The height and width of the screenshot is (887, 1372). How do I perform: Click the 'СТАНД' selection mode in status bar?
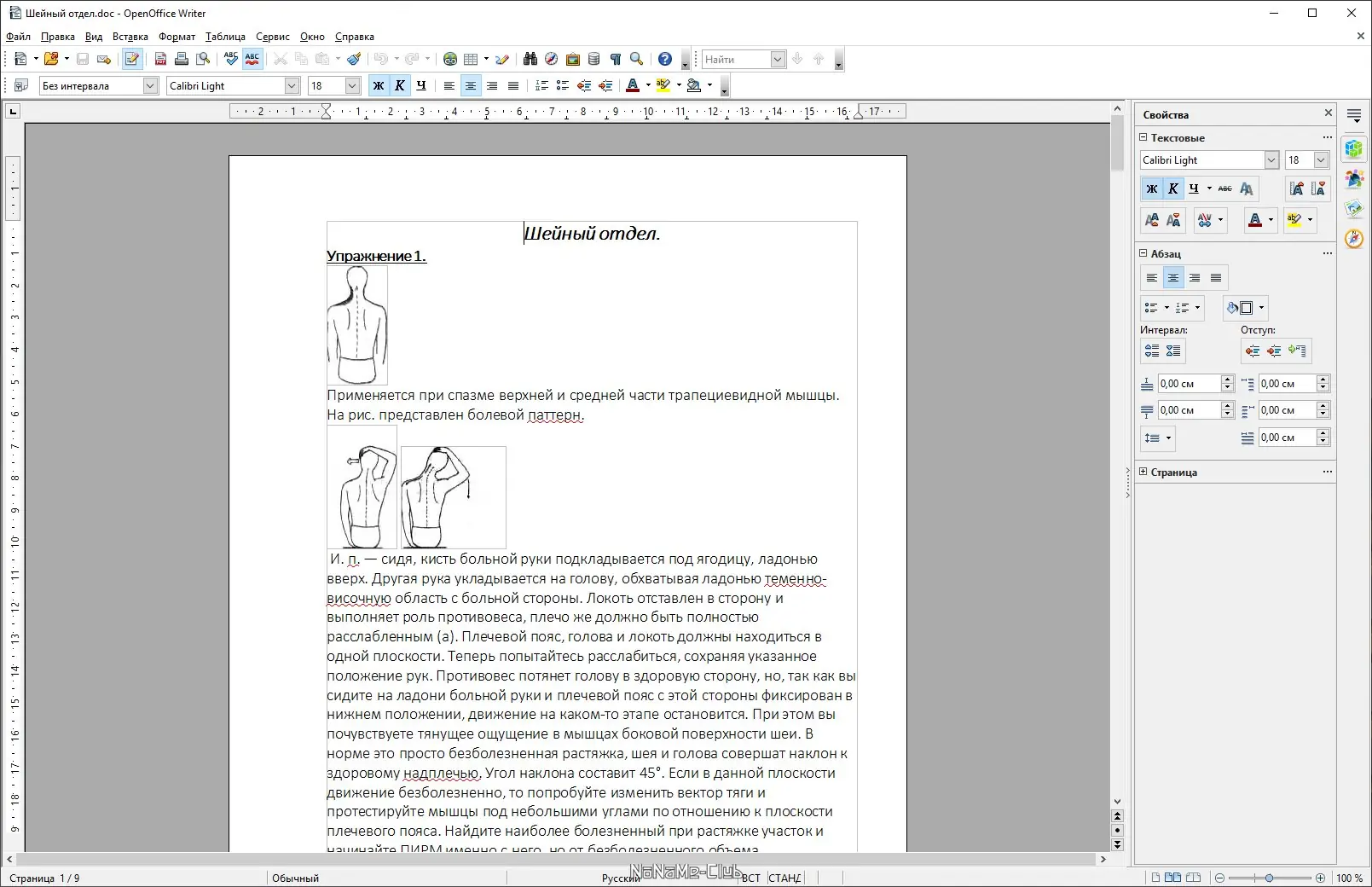click(784, 878)
